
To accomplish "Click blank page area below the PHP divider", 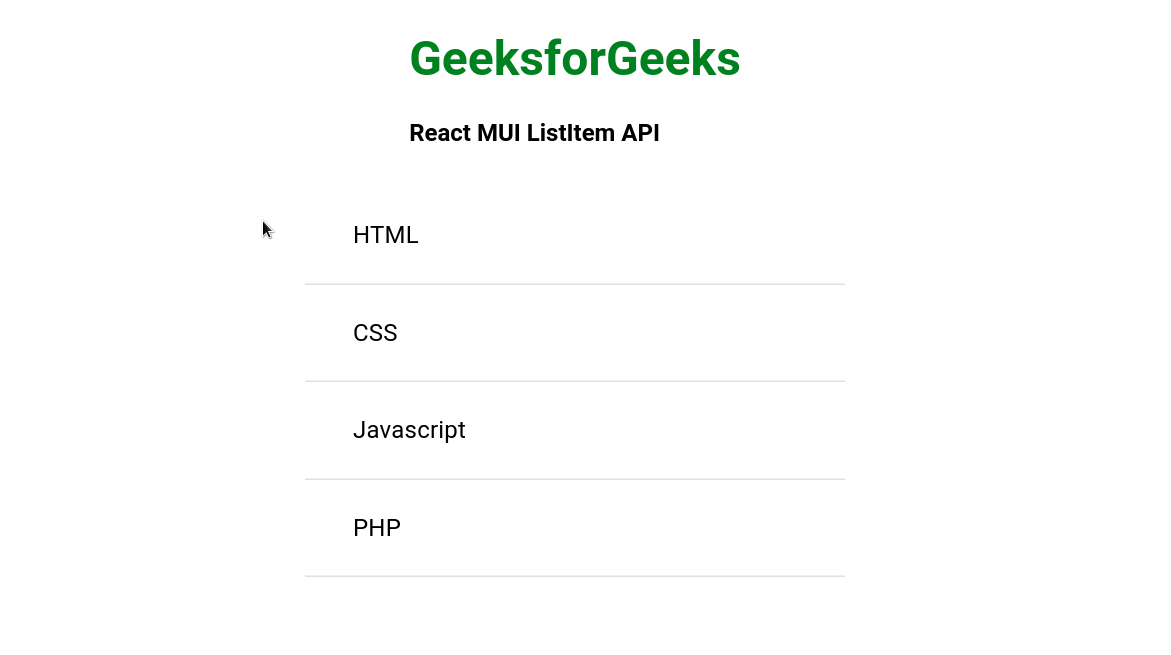I will click(575, 616).
